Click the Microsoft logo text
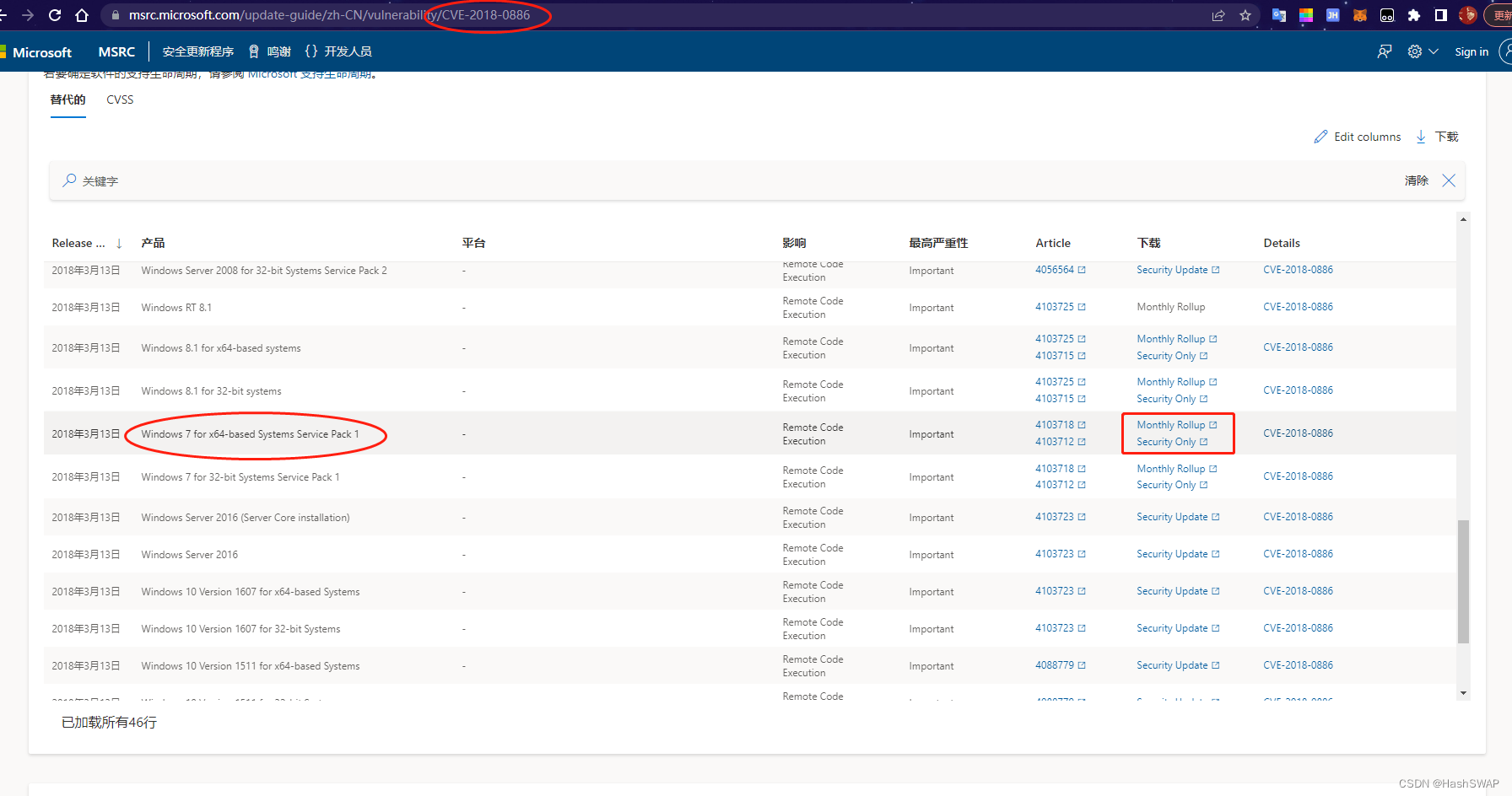The image size is (1512, 796). click(x=42, y=52)
